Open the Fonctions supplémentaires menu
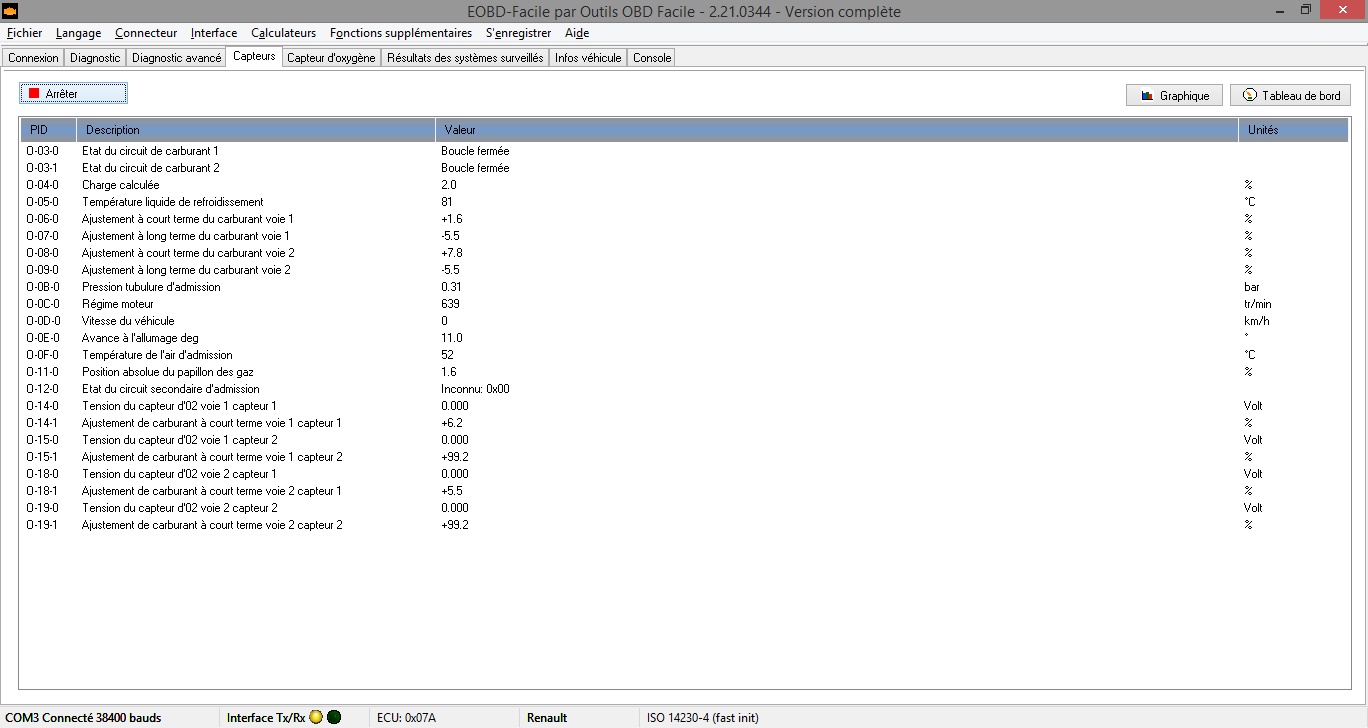The image size is (1368, 728). point(400,33)
